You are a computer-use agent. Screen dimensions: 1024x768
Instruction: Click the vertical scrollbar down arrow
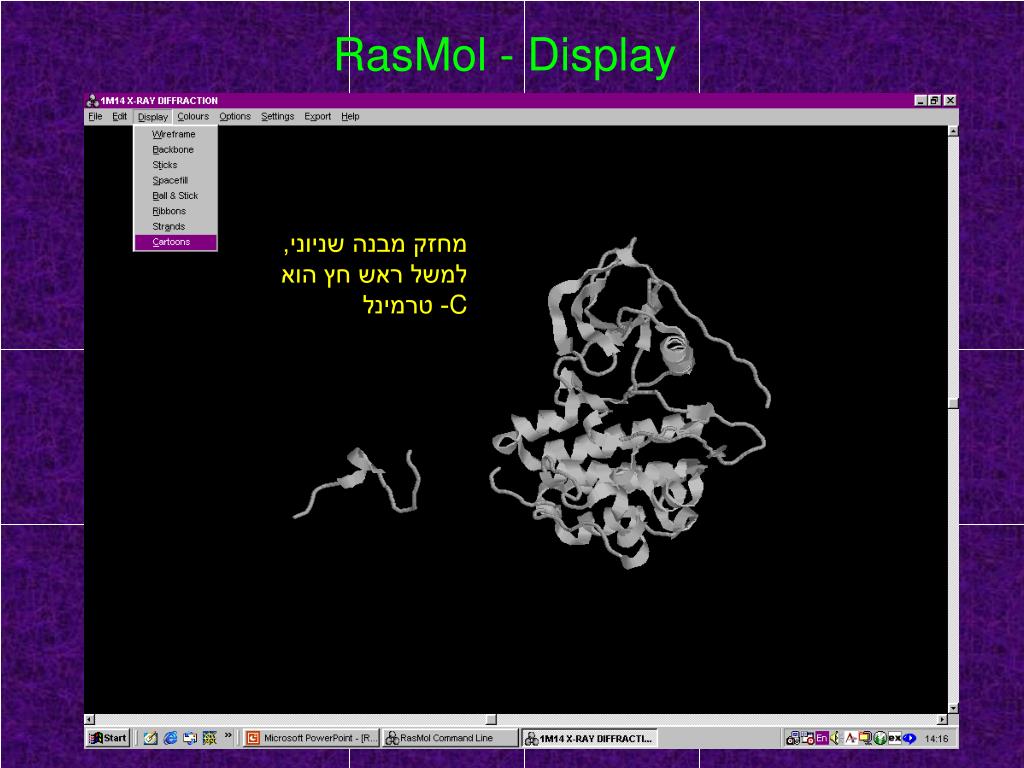point(953,708)
